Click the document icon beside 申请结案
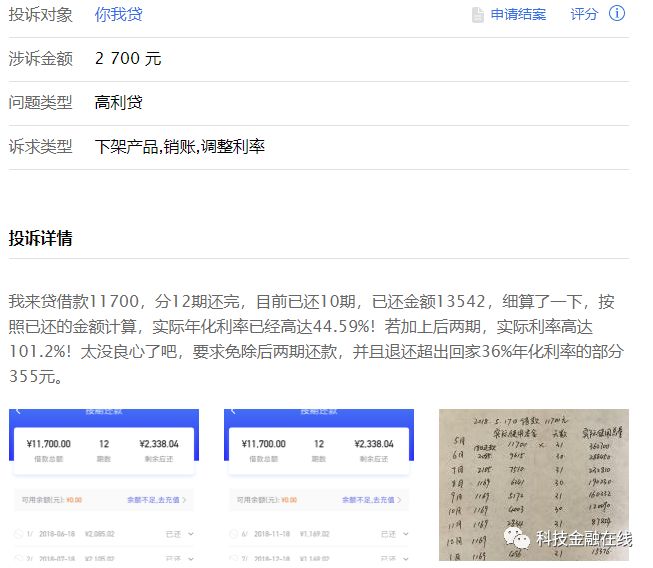 coord(478,15)
